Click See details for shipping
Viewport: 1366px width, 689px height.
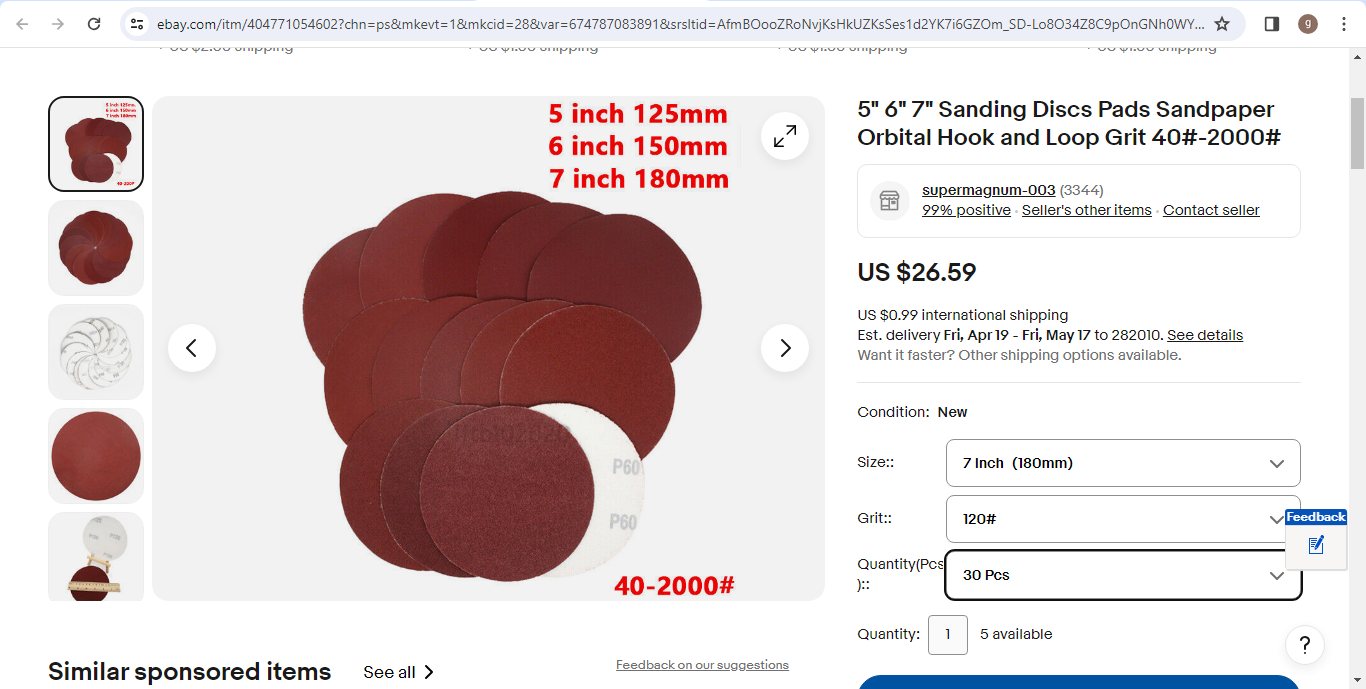coord(1205,335)
